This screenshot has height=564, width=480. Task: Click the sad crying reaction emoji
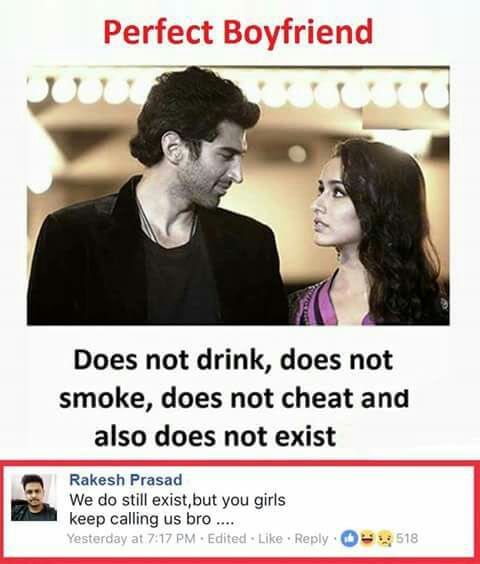386,538
